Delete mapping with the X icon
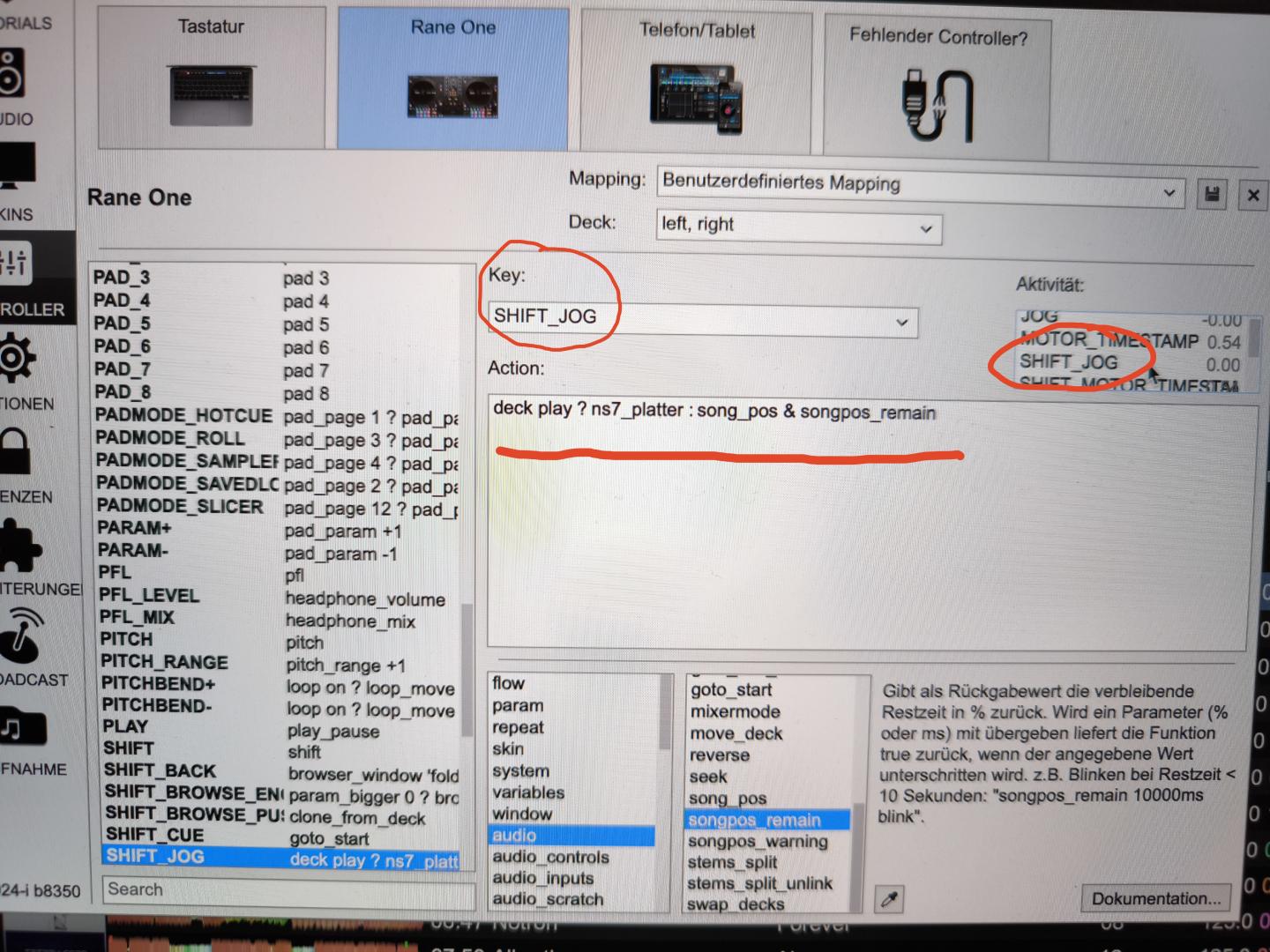The image size is (1270, 952). coord(1252,196)
